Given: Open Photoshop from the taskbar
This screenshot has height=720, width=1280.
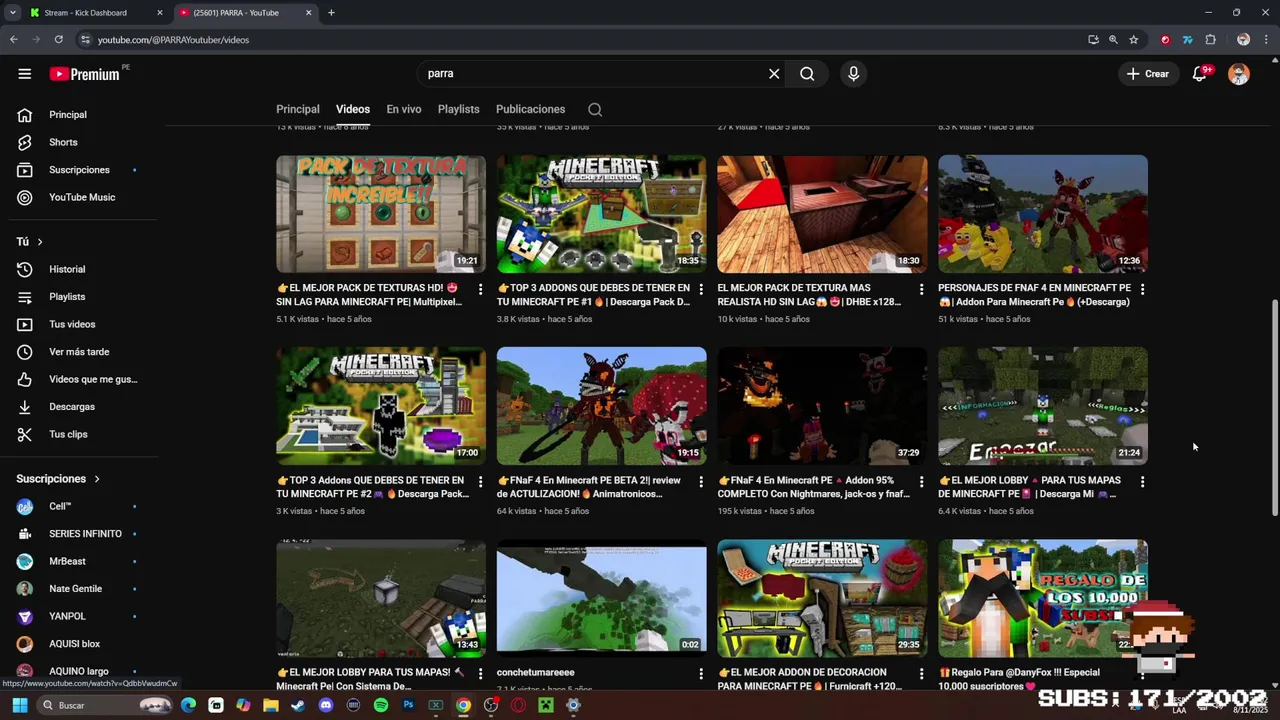Looking at the screenshot, I should (x=408, y=705).
